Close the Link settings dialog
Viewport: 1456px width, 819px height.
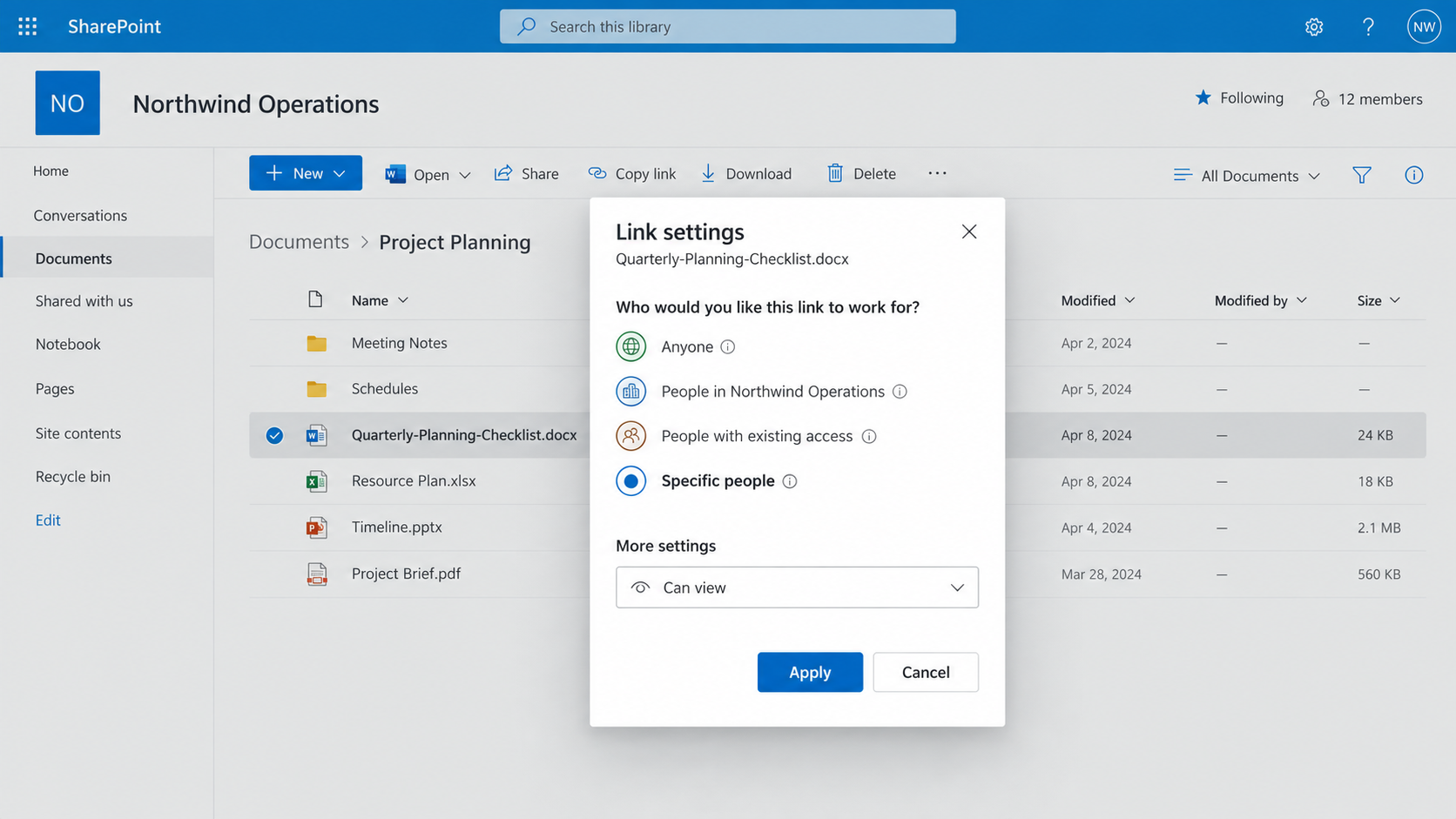point(969,232)
